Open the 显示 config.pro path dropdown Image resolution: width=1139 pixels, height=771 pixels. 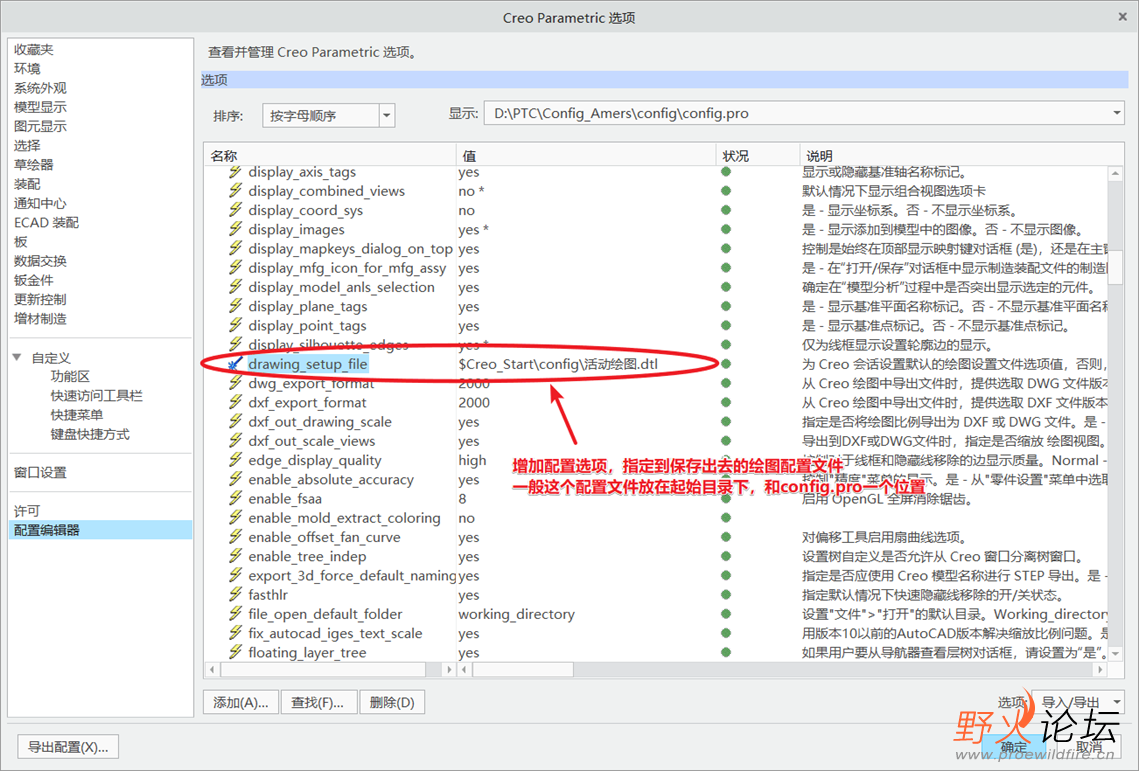(x=1116, y=113)
